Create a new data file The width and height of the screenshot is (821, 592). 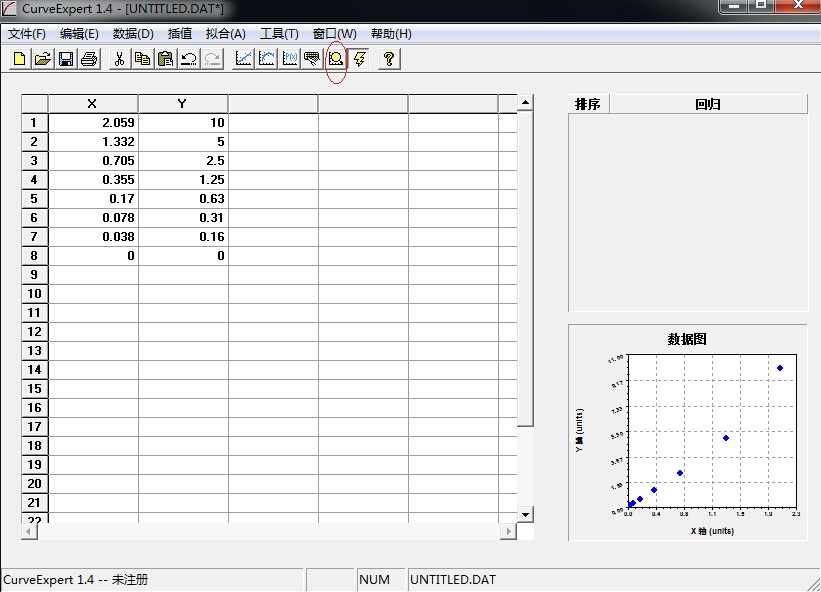[x=19, y=59]
